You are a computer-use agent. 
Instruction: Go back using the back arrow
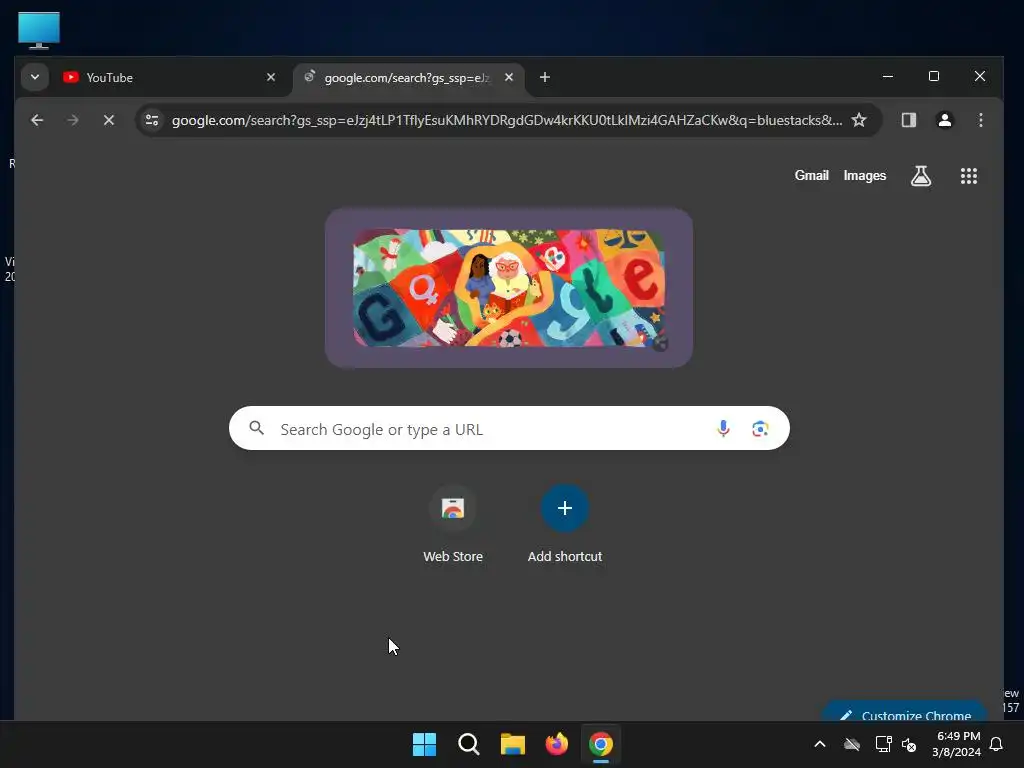click(37, 120)
